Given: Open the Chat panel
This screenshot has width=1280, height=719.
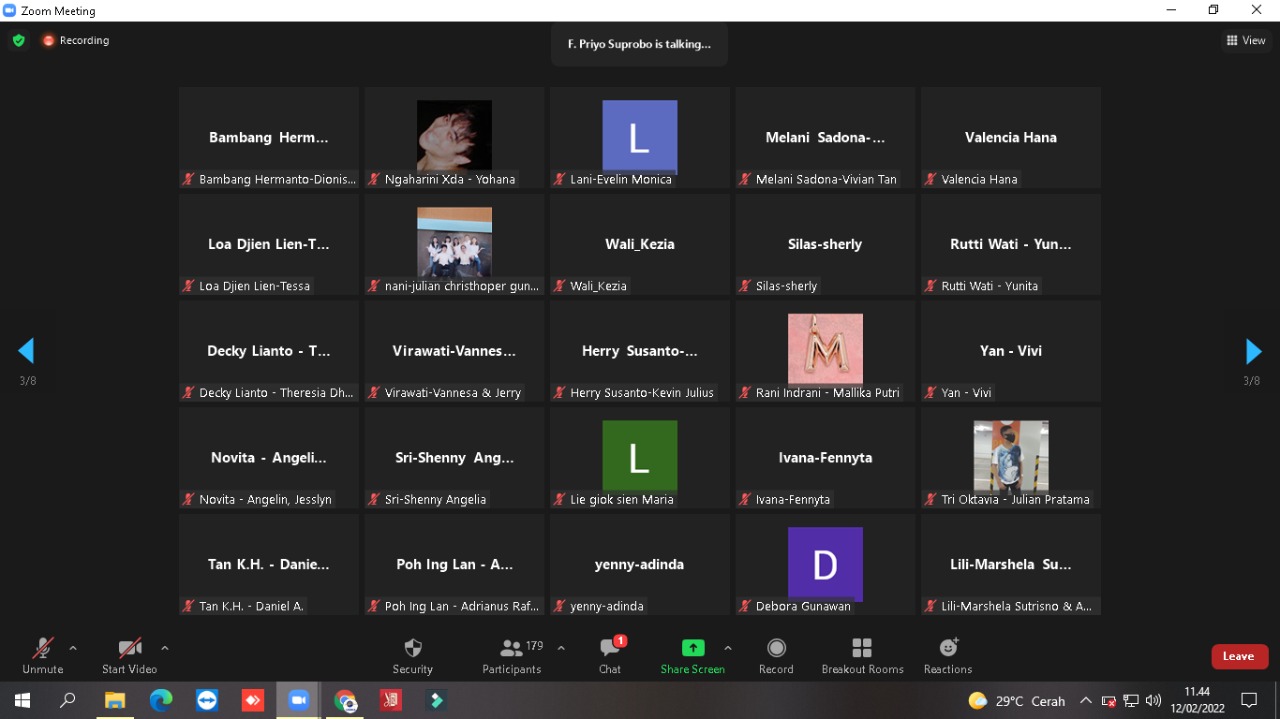Looking at the screenshot, I should (610, 648).
